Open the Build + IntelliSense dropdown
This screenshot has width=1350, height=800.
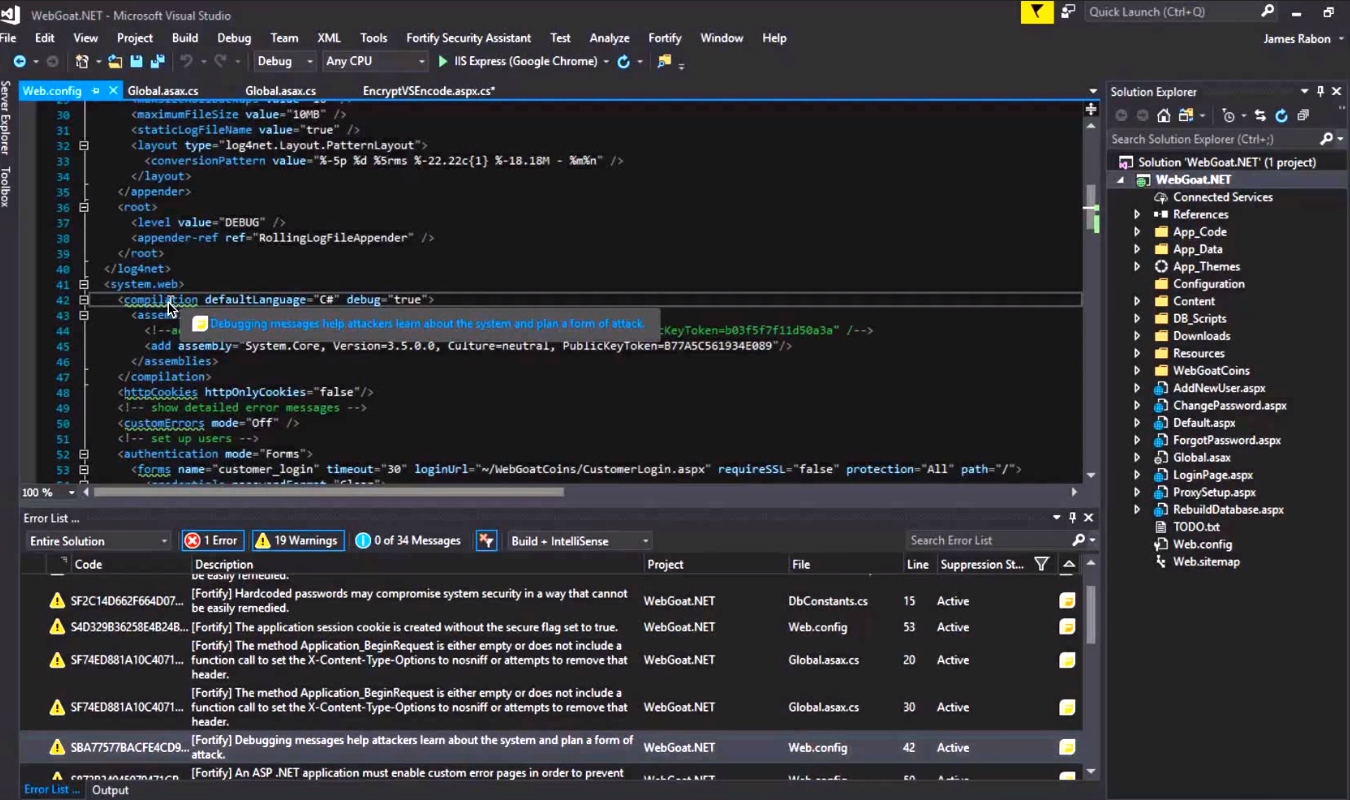tap(580, 541)
